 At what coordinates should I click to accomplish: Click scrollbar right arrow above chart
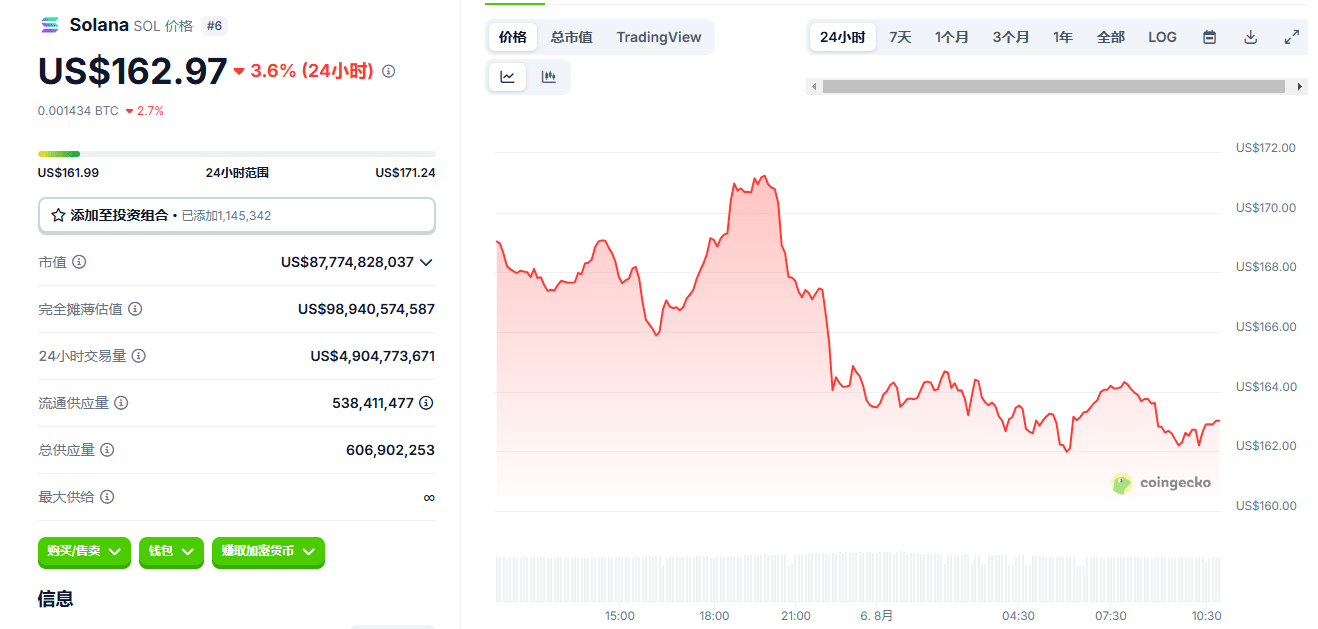pos(1300,87)
